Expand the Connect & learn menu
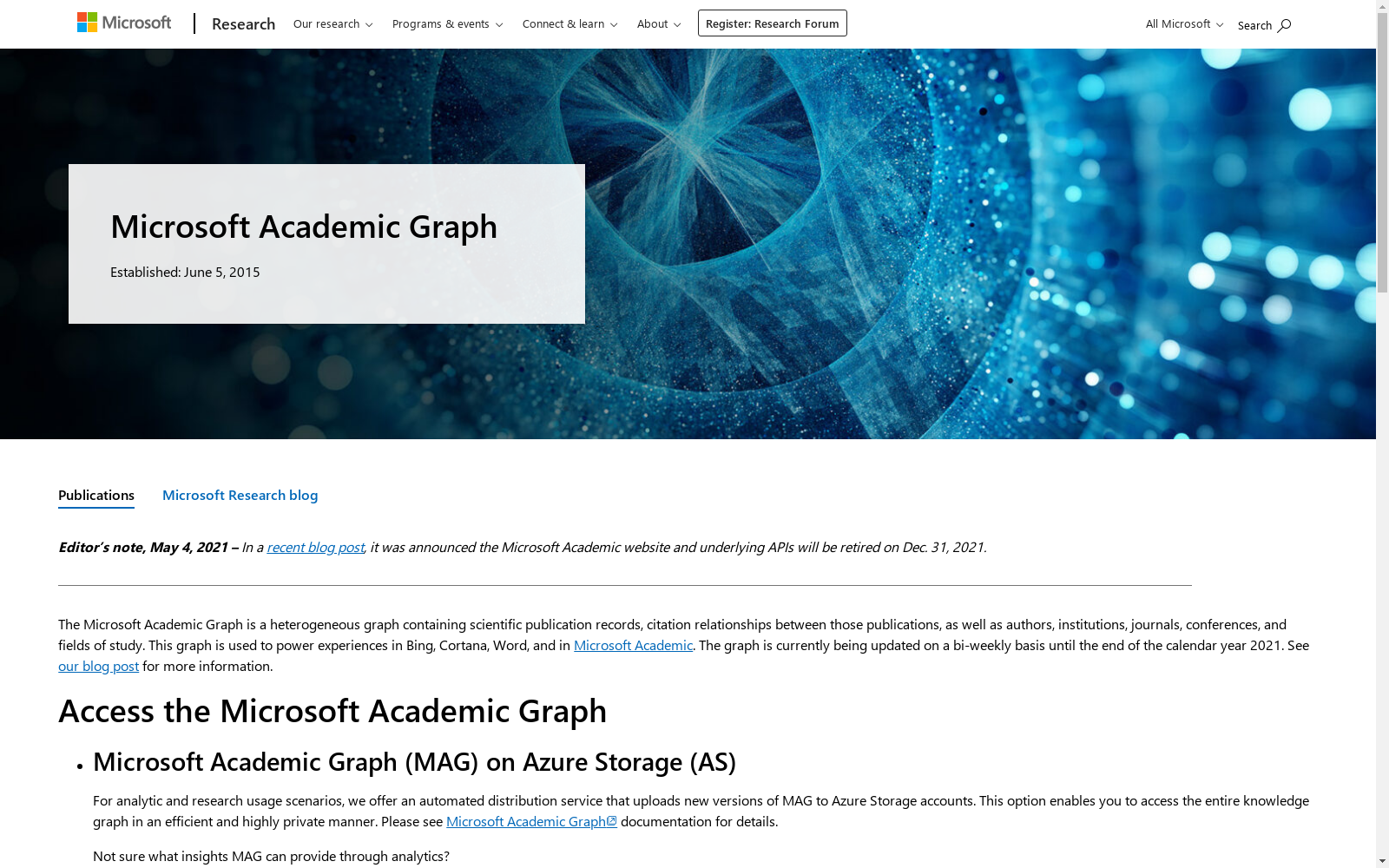 (570, 23)
